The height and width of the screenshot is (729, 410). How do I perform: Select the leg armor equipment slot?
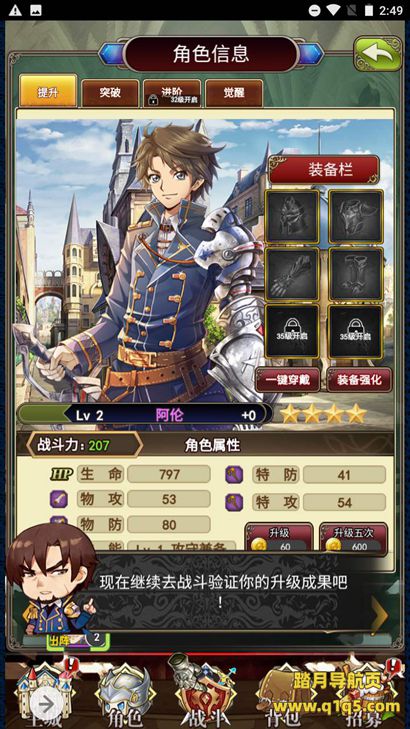tap(356, 274)
